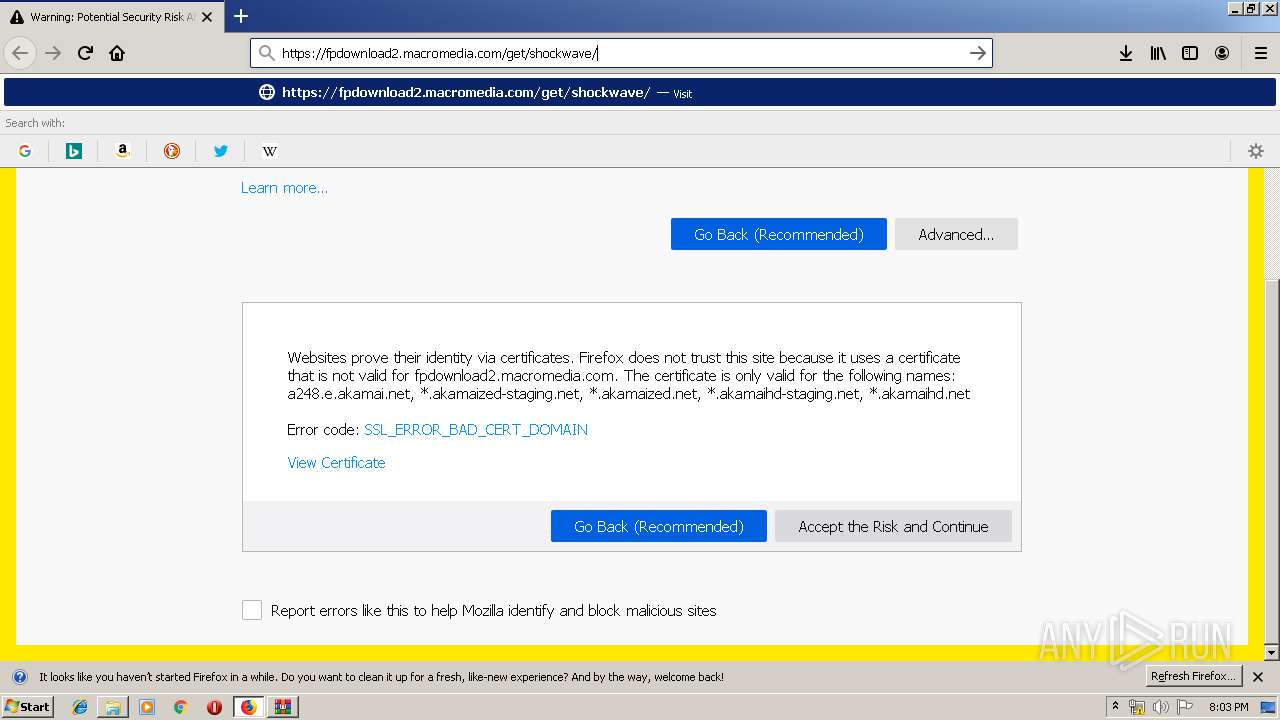Click the Advanced... button
The width and height of the screenshot is (1280, 720).
(956, 234)
